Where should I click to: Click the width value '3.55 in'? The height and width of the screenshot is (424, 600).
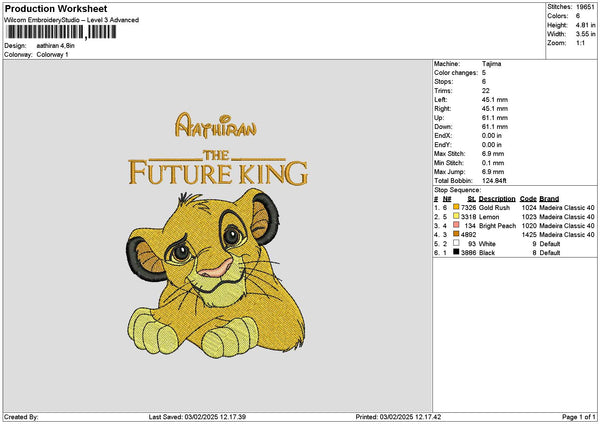[x=585, y=34]
